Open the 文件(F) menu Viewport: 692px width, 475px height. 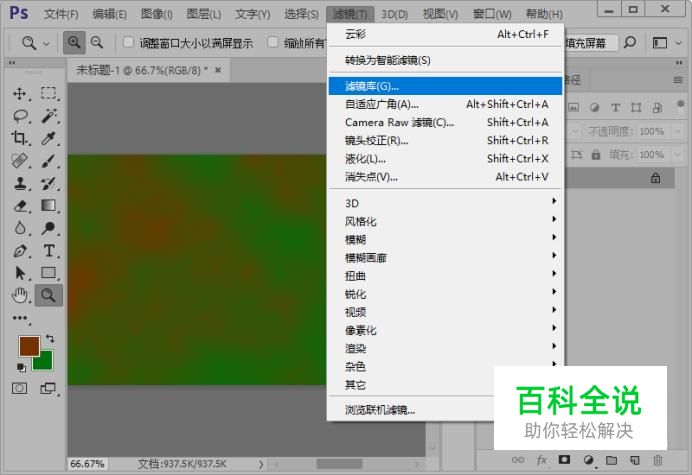click(x=61, y=14)
